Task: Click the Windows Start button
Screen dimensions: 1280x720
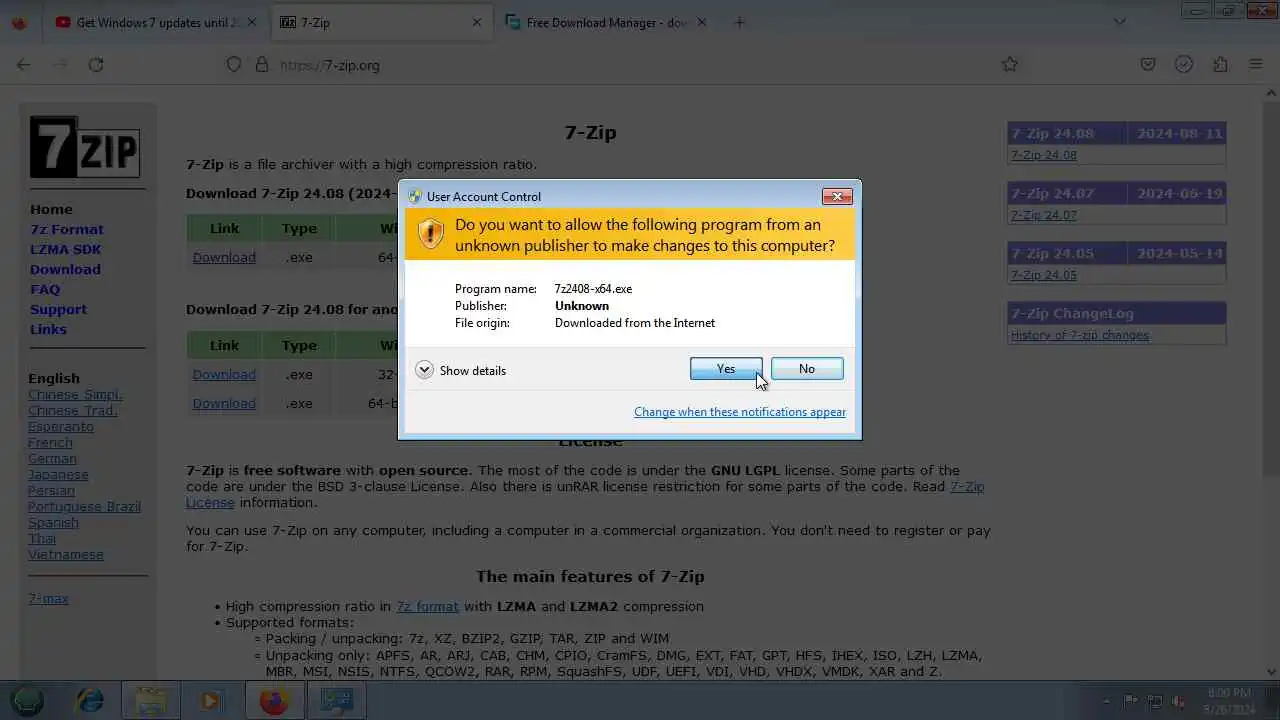Action: [x=28, y=701]
